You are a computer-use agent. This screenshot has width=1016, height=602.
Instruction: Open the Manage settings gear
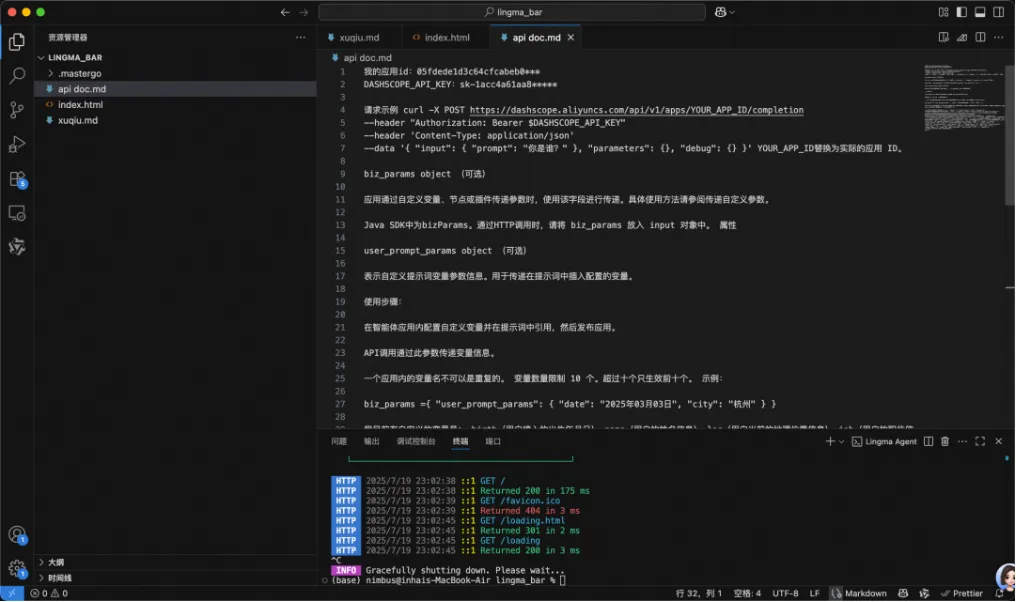(17, 569)
